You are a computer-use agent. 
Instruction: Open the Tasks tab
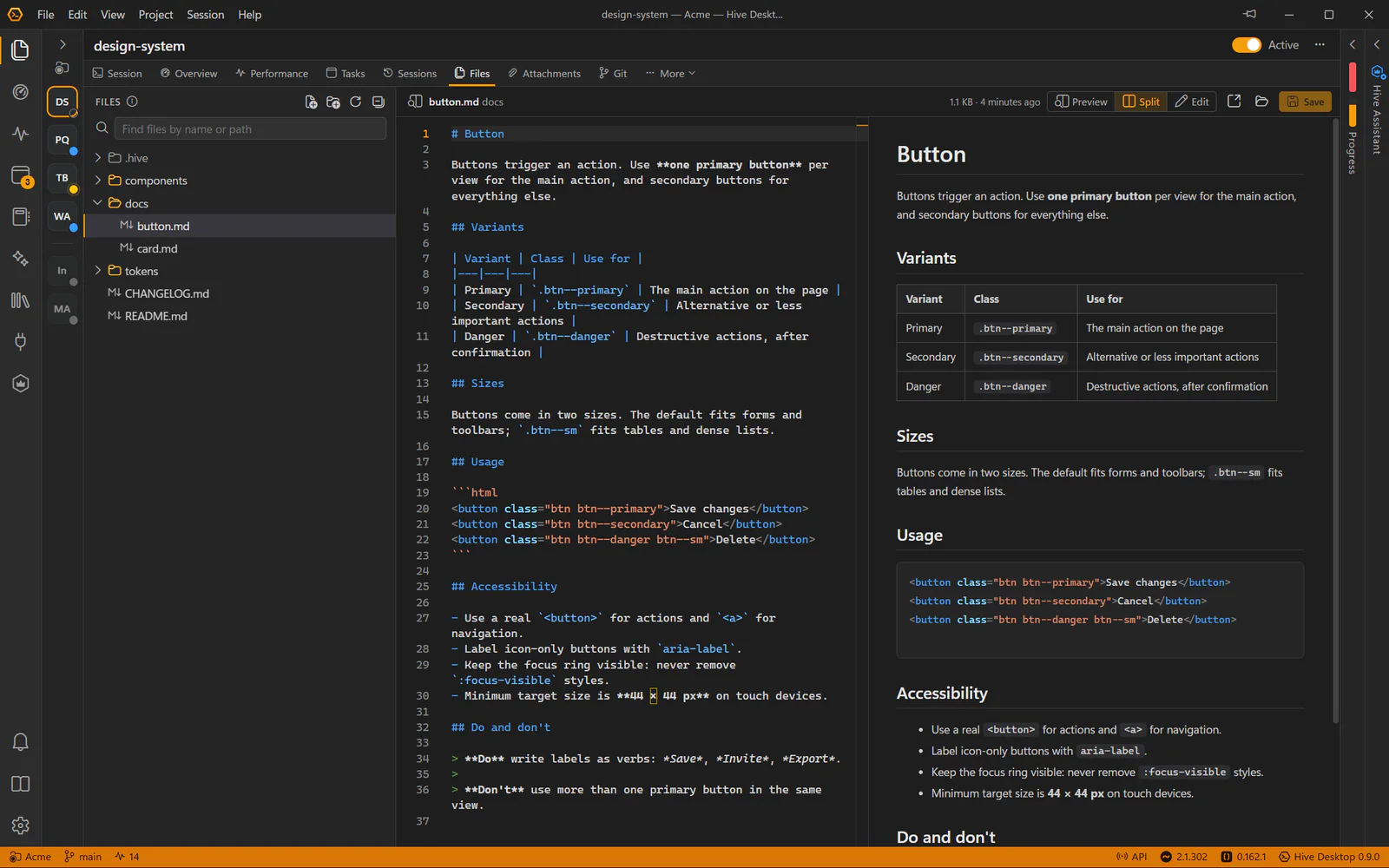pyautogui.click(x=345, y=74)
